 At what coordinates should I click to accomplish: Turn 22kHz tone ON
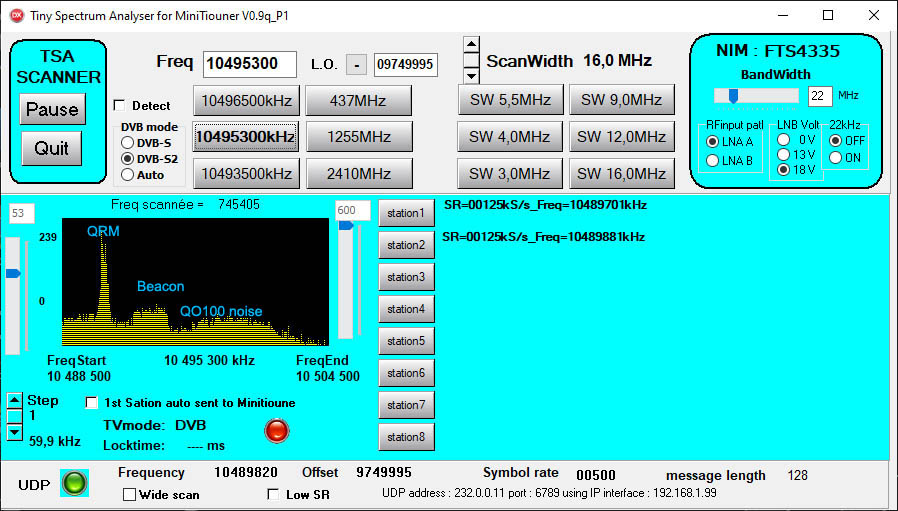tap(836, 157)
